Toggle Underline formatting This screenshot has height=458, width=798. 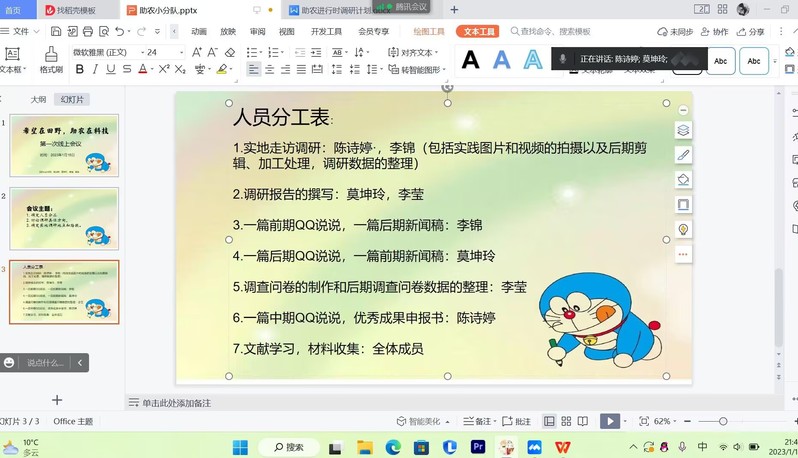click(x=110, y=69)
